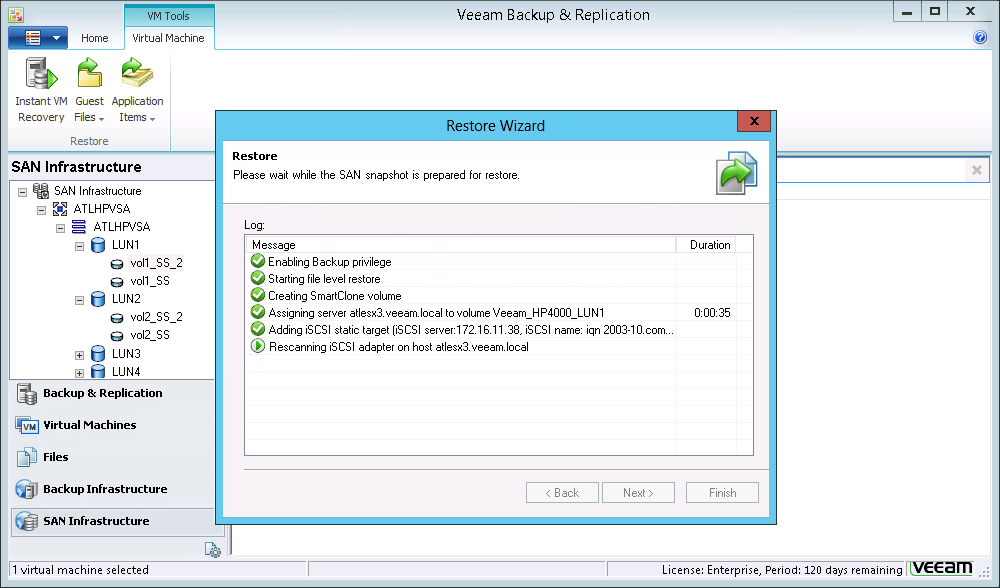This screenshot has height=588, width=1000.
Task: Open the help question mark icon
Action: [980, 37]
